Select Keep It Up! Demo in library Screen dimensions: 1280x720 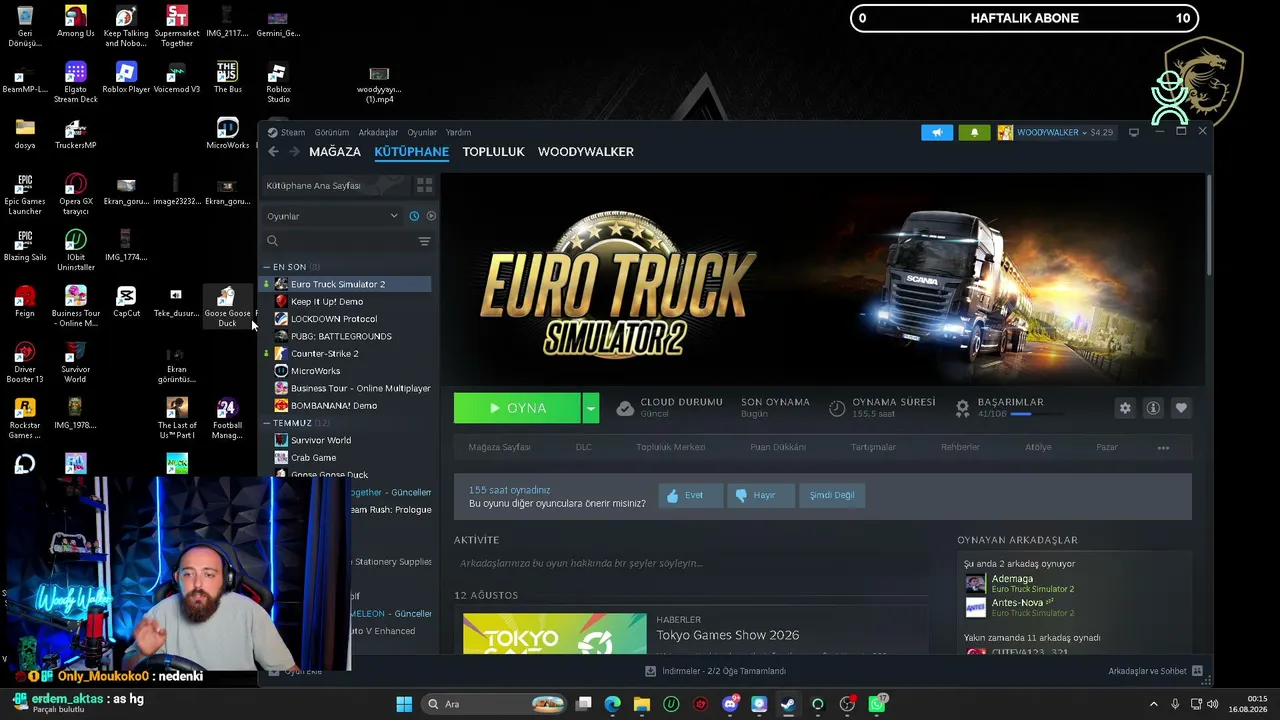pos(347,302)
